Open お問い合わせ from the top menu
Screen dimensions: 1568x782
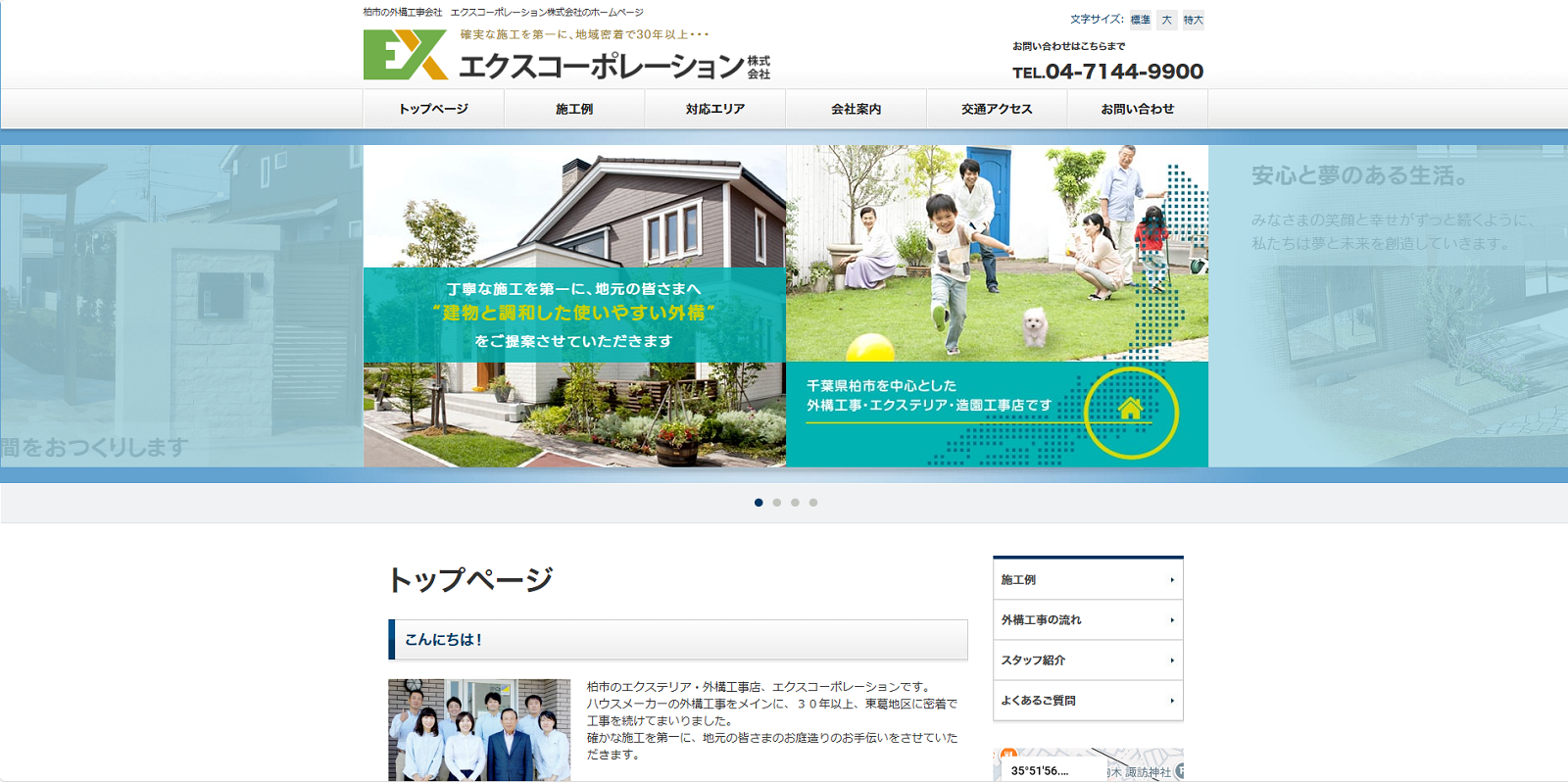tap(1137, 109)
